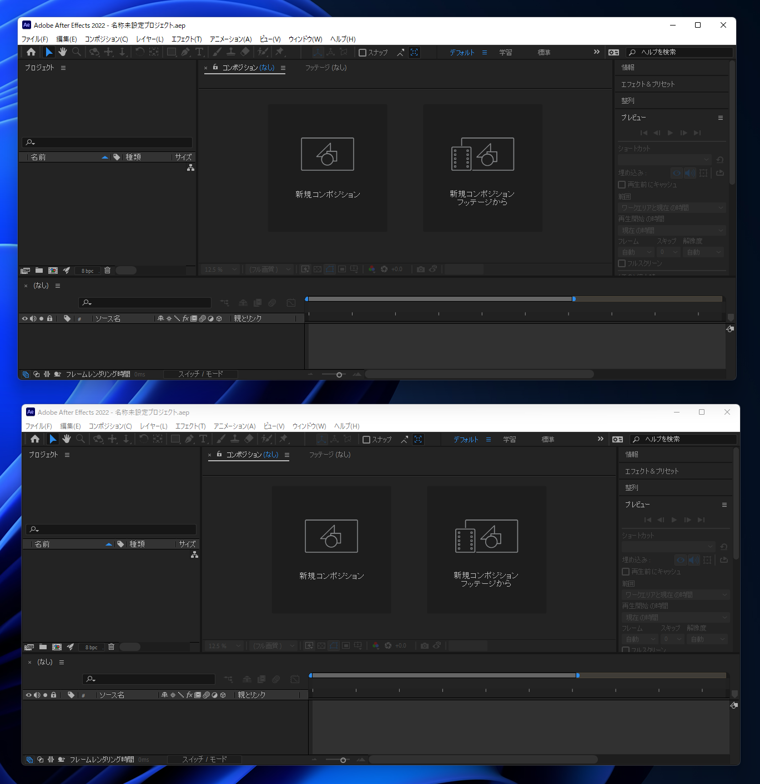
Task: Open エフェクト＆プリセット panel in the upper window
Action: 648,84
